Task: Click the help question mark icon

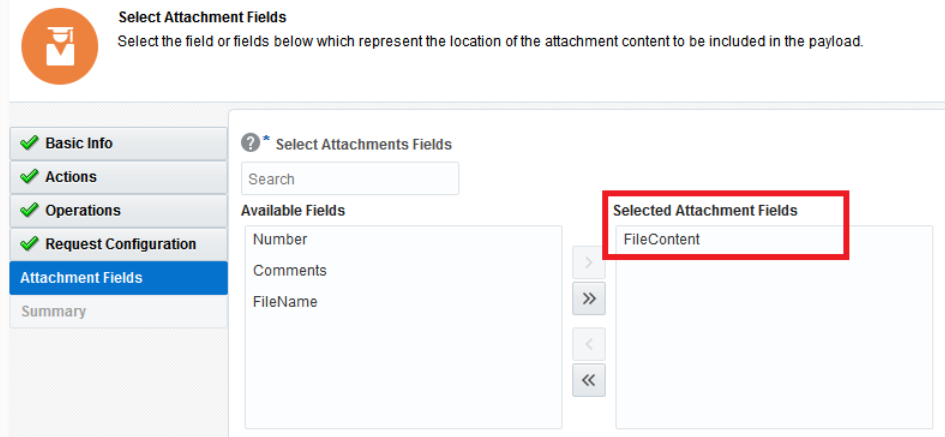Action: pyautogui.click(x=251, y=143)
